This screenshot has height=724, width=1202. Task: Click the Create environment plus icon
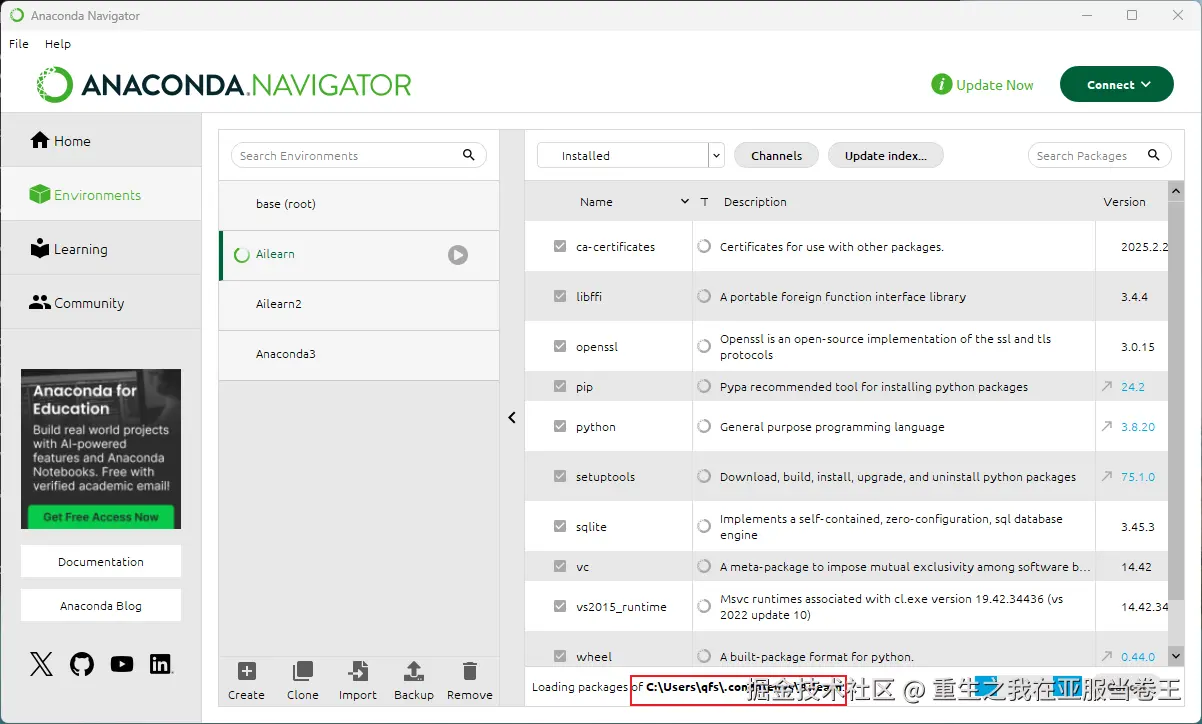point(247,671)
